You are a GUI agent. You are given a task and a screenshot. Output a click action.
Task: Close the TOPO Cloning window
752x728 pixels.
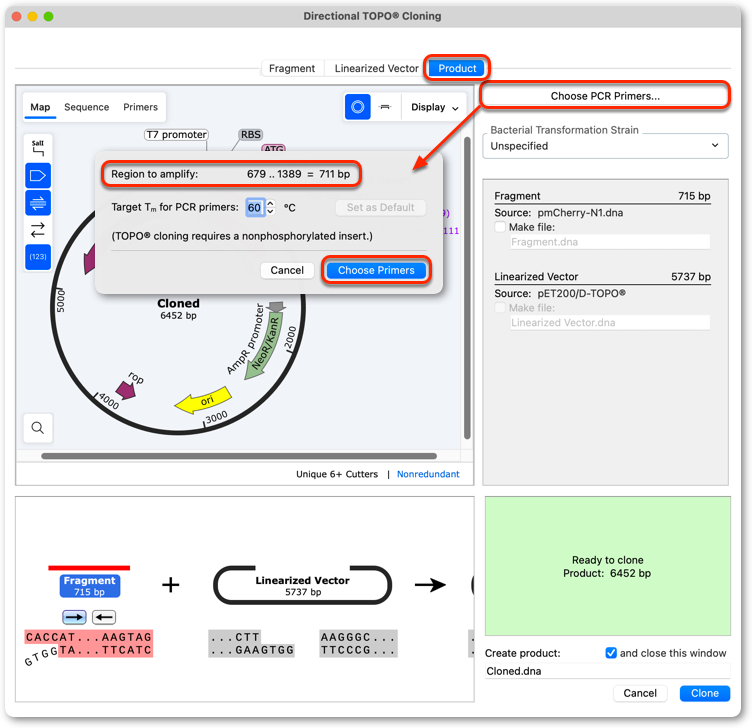click(16, 16)
